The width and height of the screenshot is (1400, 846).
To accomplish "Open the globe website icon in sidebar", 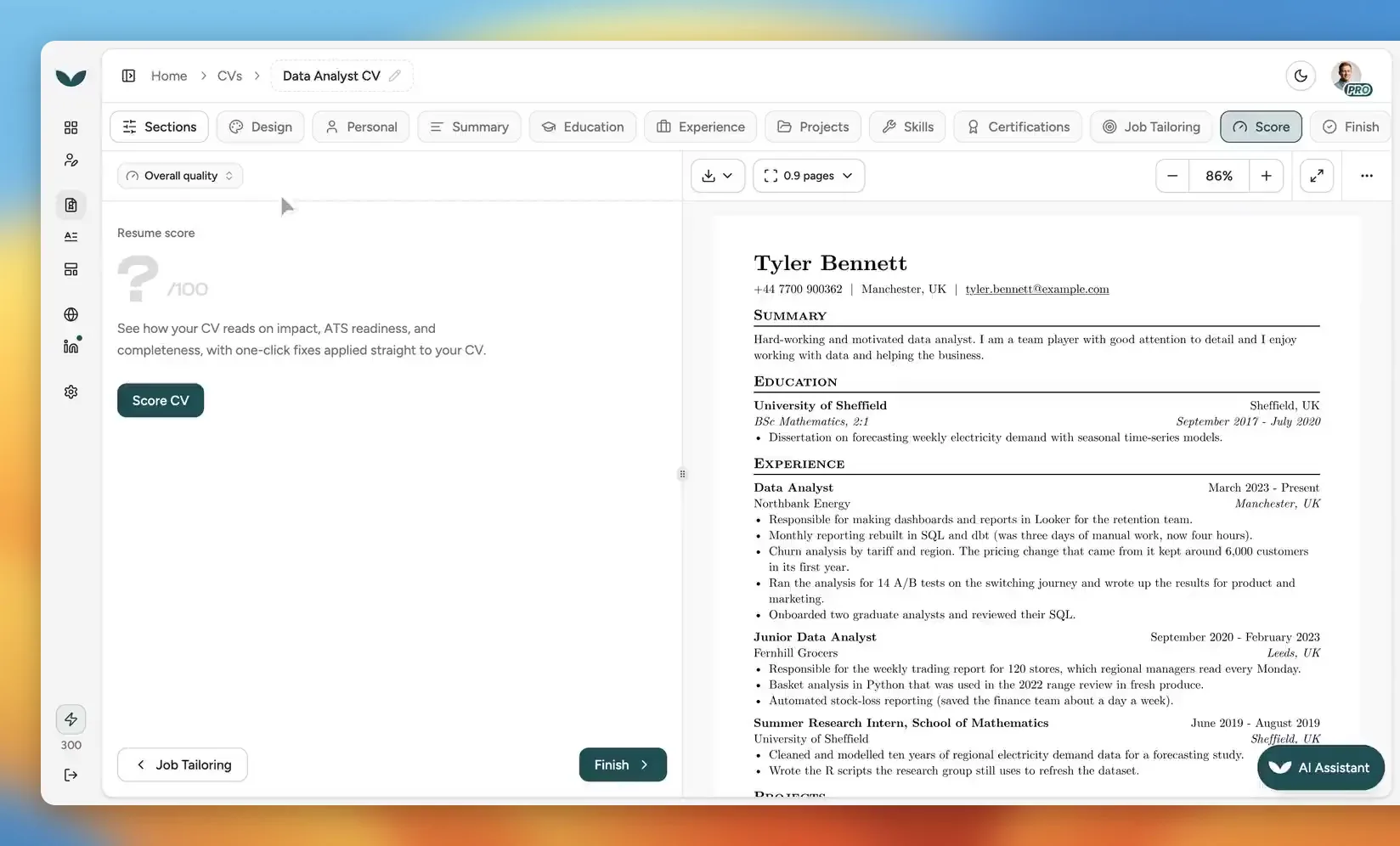I will pyautogui.click(x=71, y=314).
